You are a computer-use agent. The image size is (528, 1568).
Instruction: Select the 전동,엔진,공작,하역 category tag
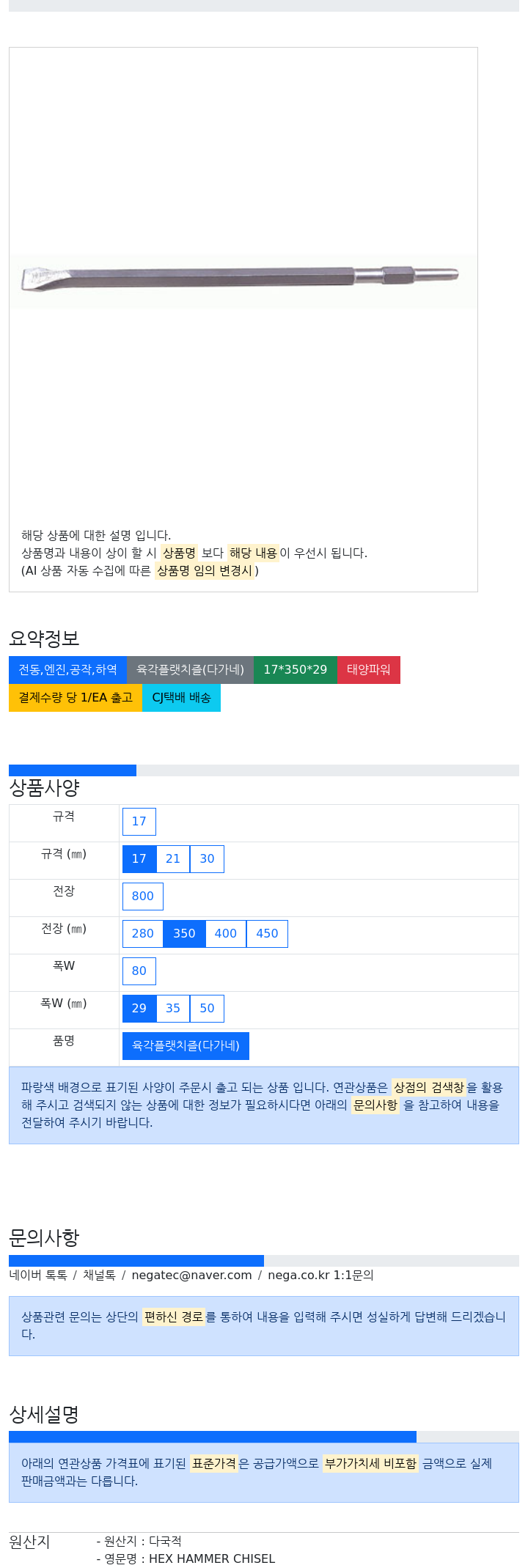pyautogui.click(x=67, y=670)
